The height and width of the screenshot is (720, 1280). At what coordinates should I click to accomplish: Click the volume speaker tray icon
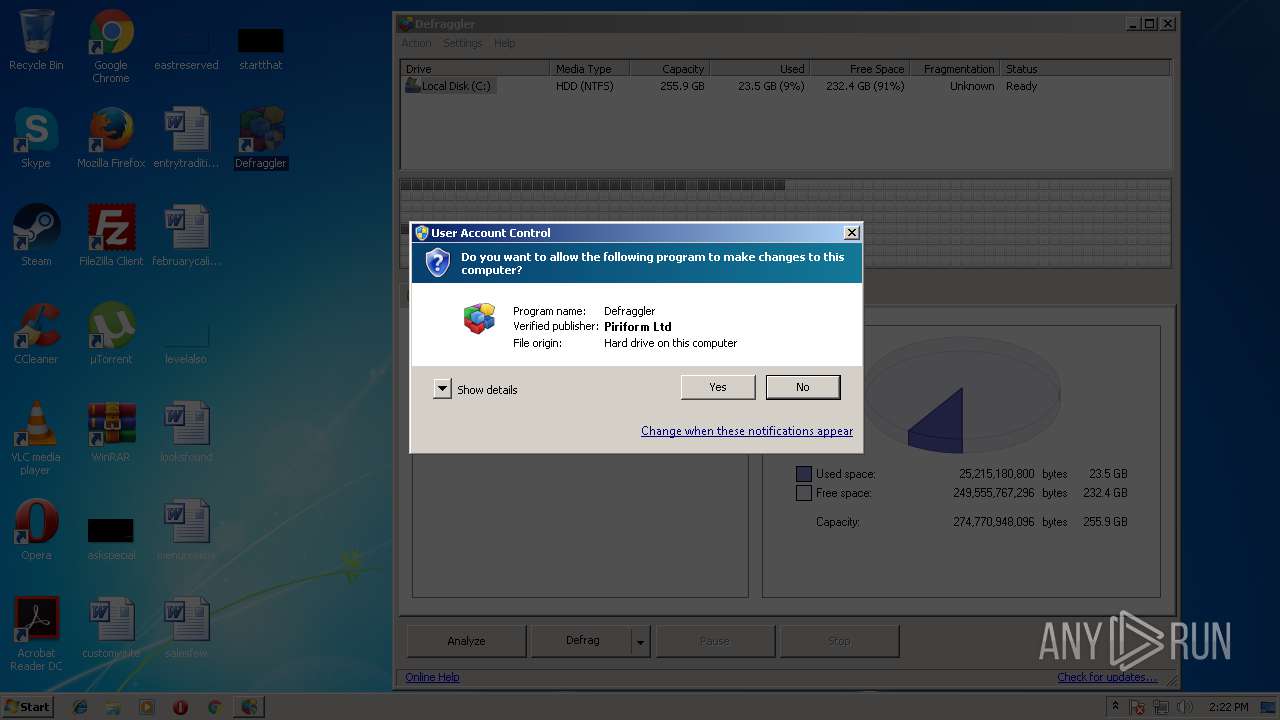pyautogui.click(x=1185, y=707)
